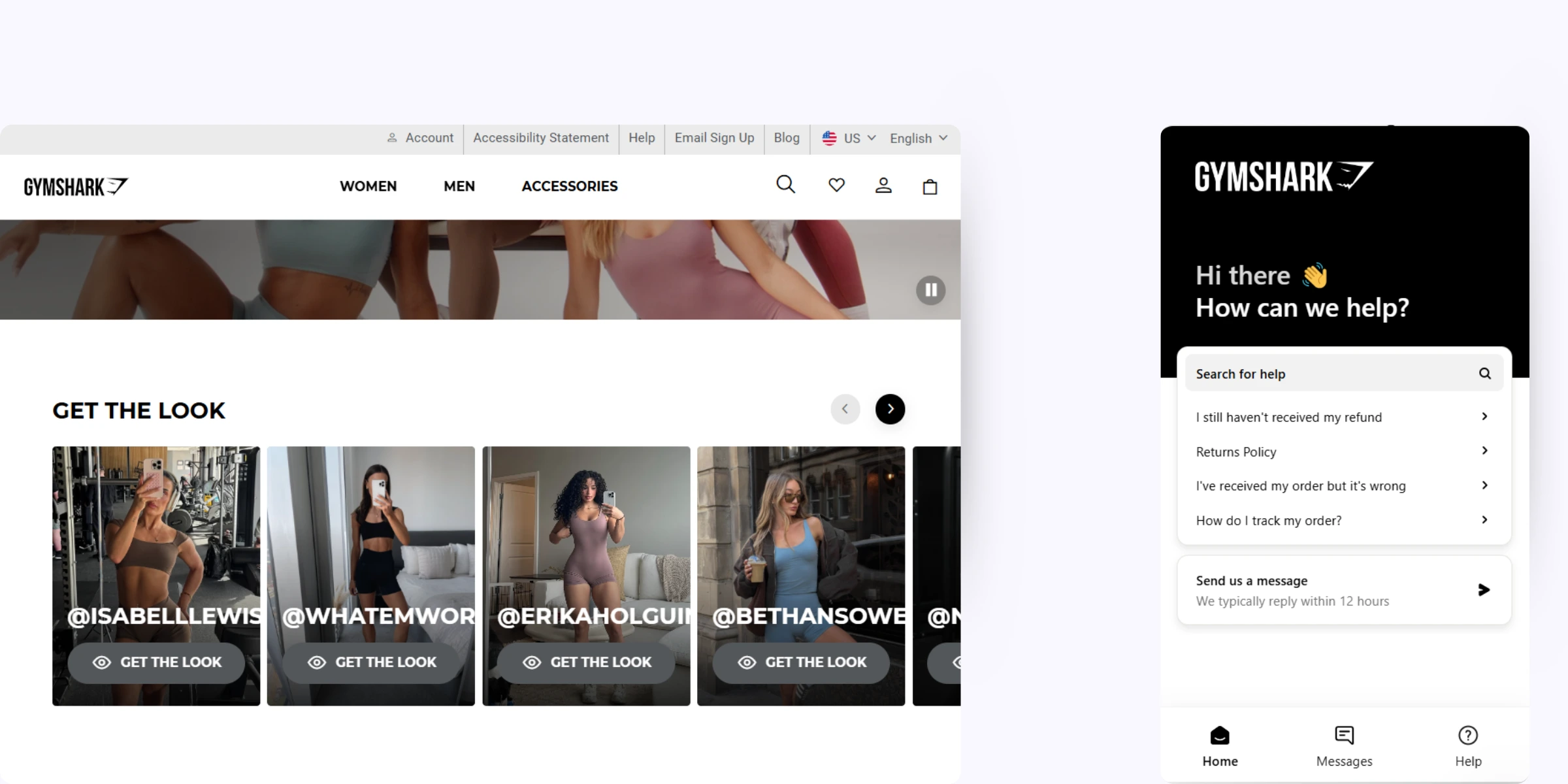Image resolution: width=1568 pixels, height=784 pixels.
Task: Click Get The Look on @erikaholguin's photo
Action: point(585,662)
